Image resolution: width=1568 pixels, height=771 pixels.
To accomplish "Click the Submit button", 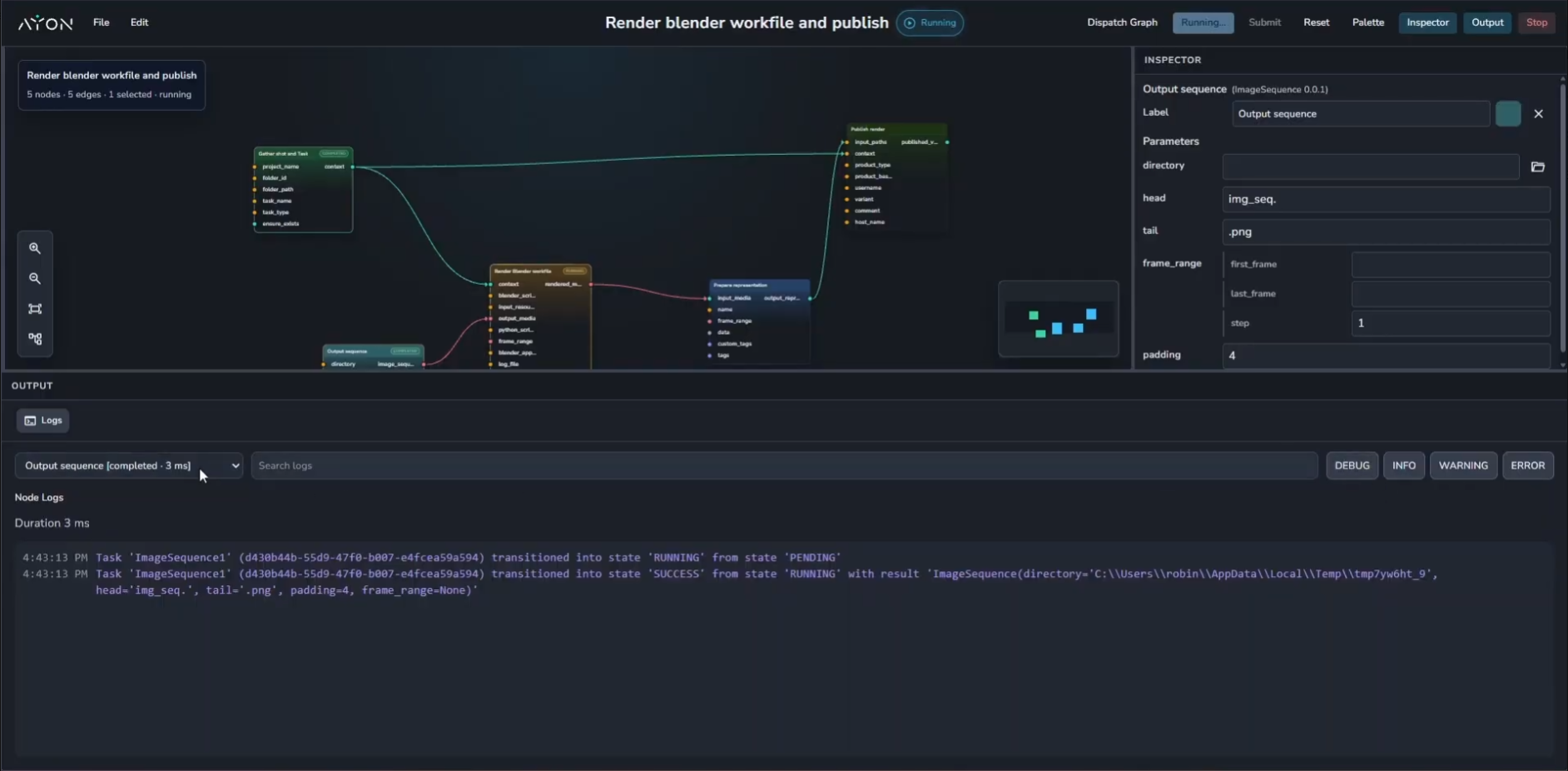I will [1264, 22].
